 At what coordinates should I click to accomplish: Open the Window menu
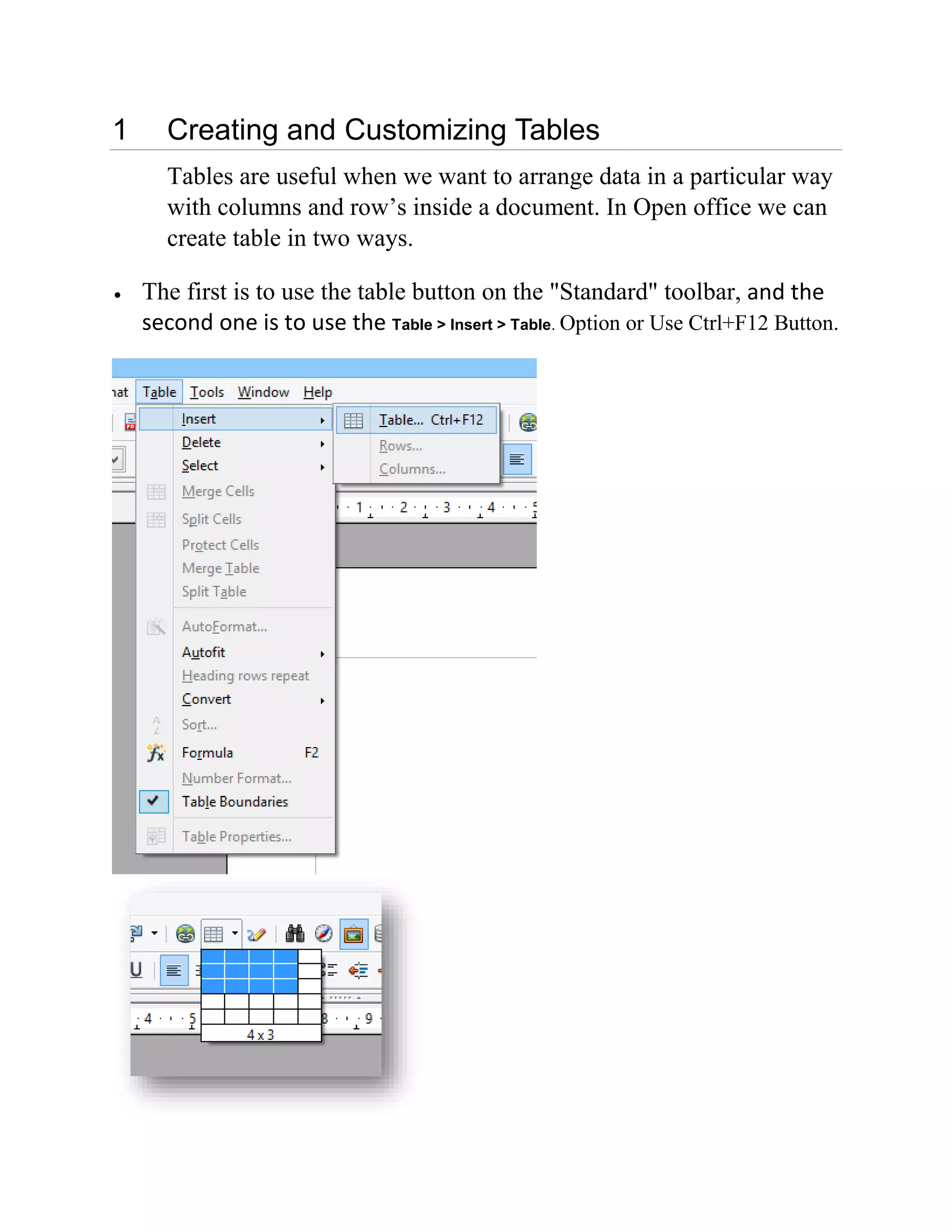coord(264,392)
